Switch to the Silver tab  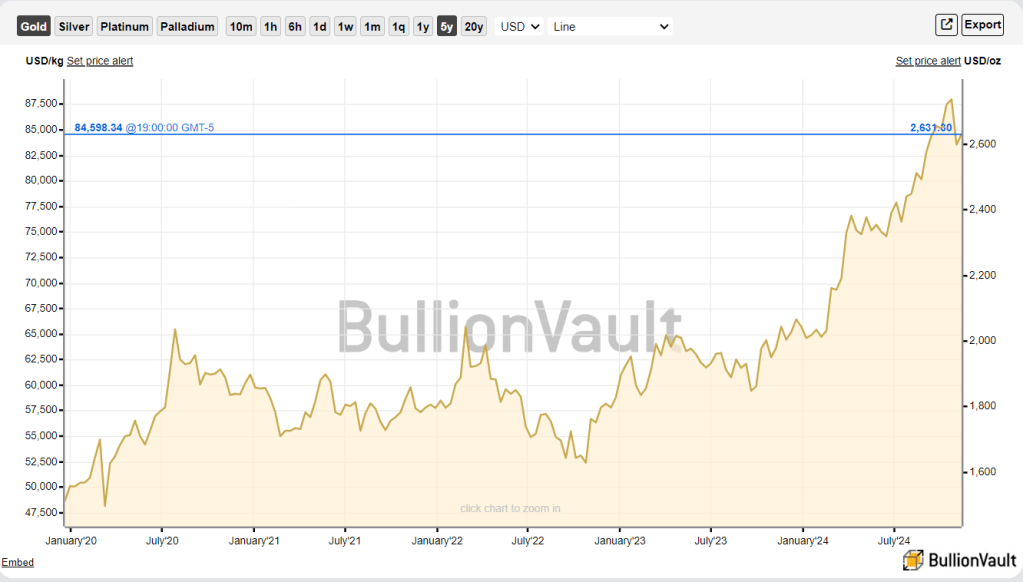tap(74, 27)
